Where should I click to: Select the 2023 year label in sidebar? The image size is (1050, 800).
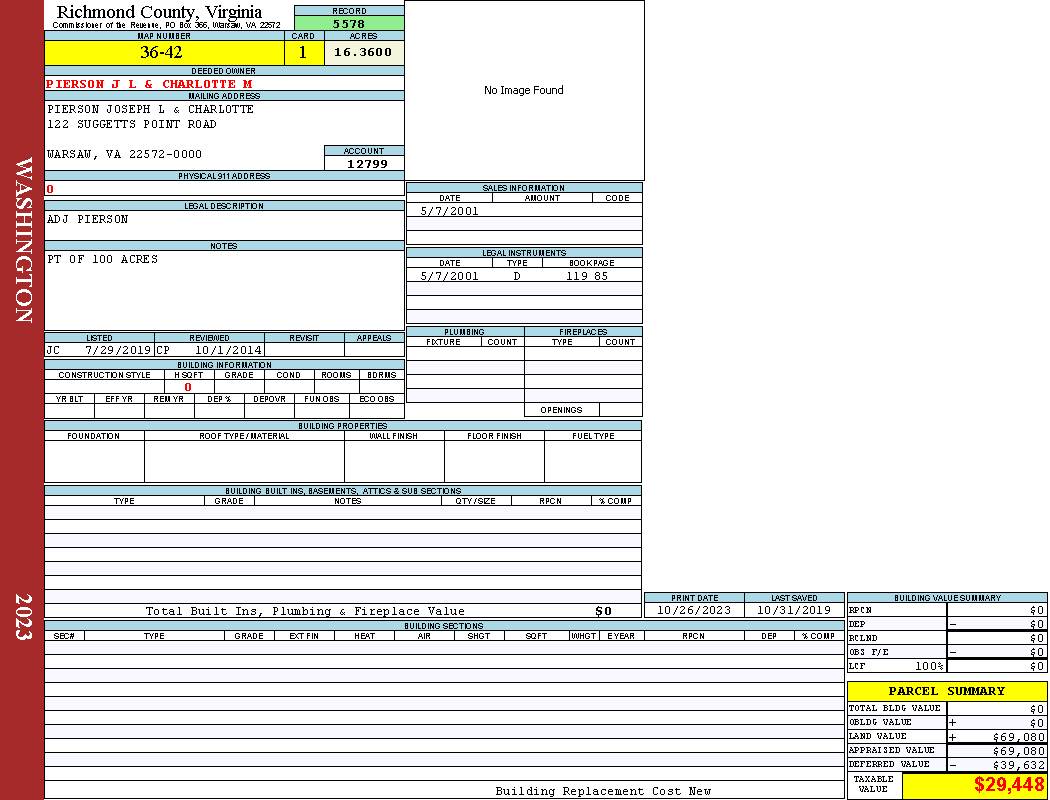point(24,610)
